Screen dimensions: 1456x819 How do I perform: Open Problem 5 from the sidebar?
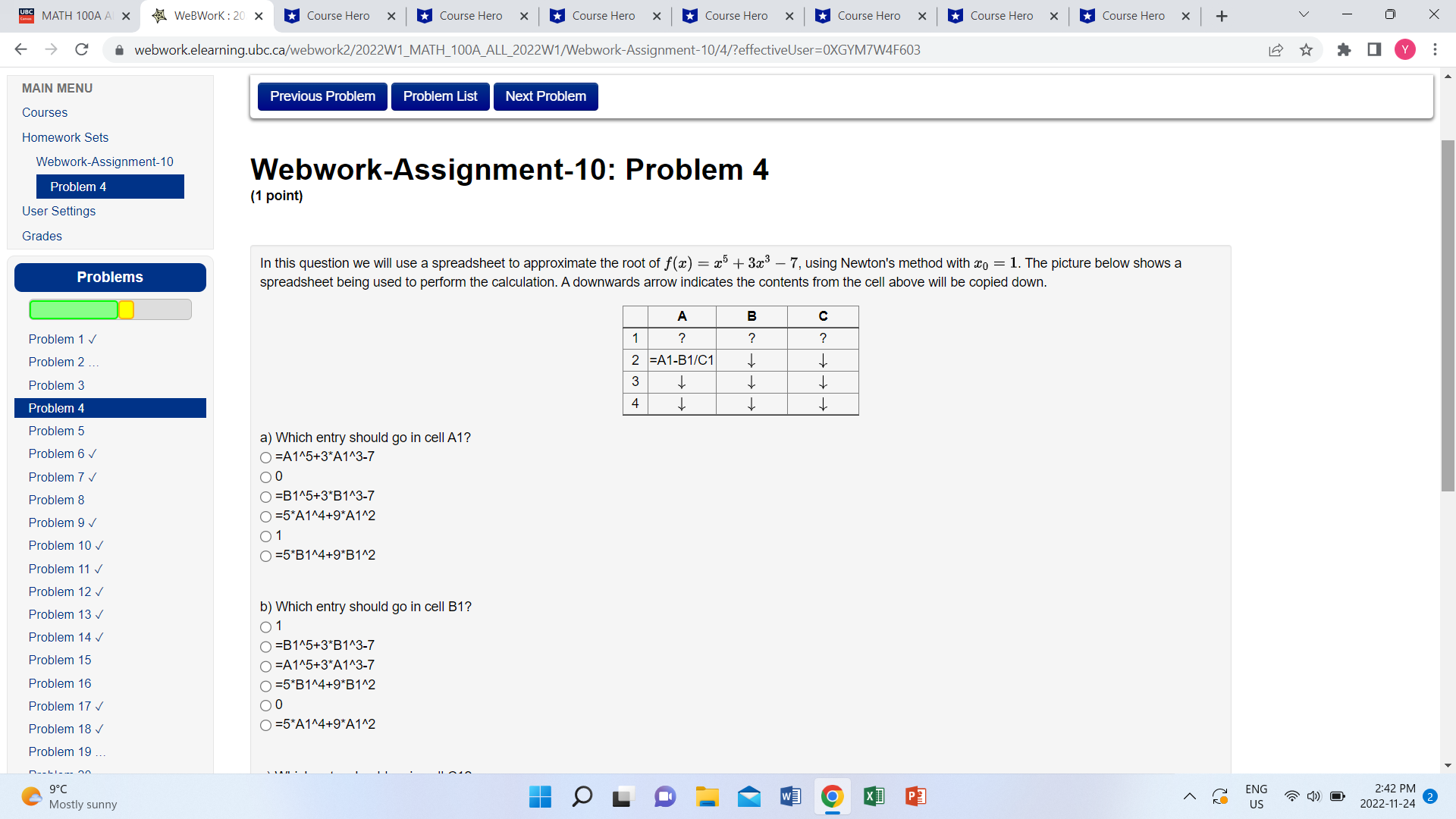(56, 431)
